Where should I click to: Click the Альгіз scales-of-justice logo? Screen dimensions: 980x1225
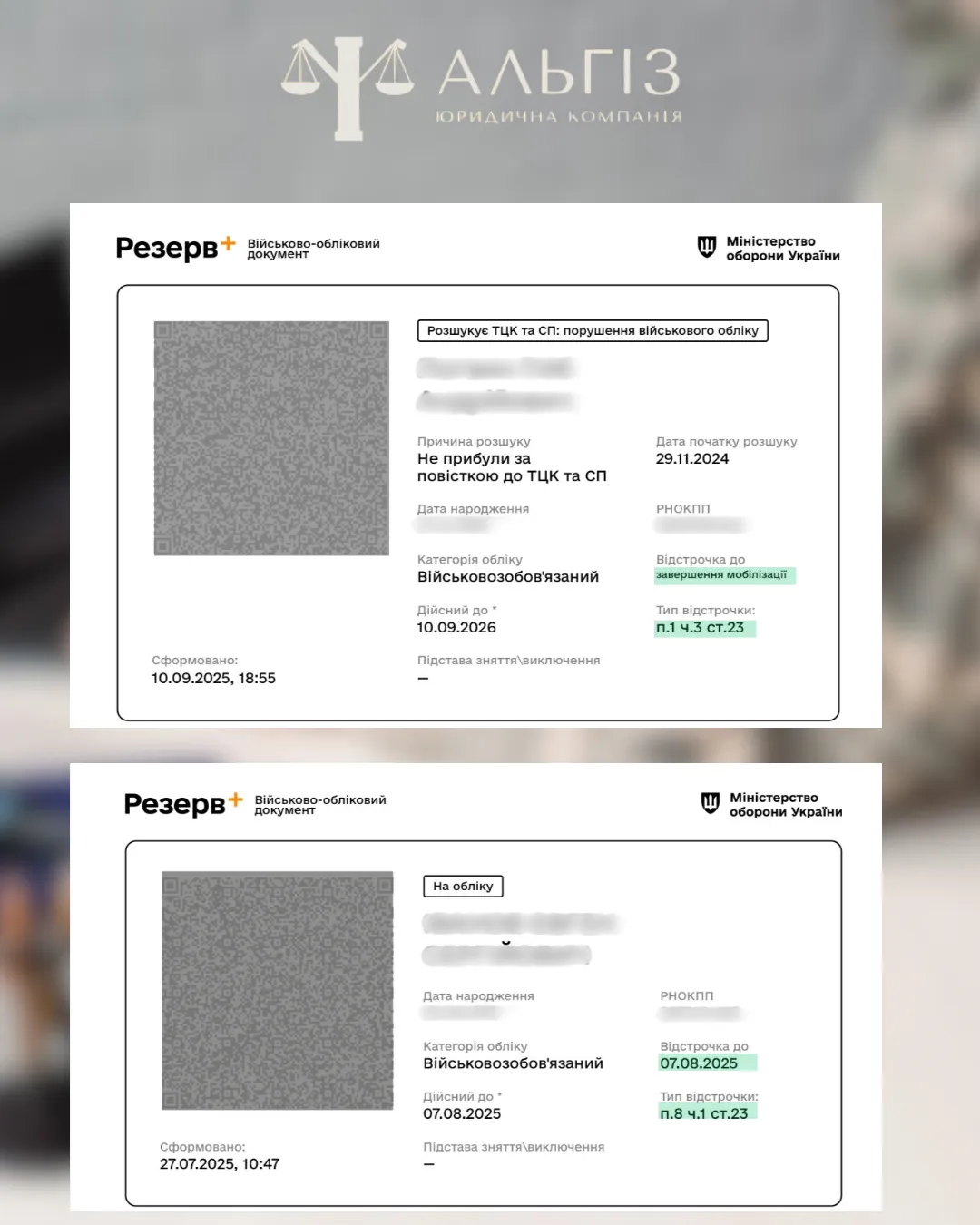(348, 88)
